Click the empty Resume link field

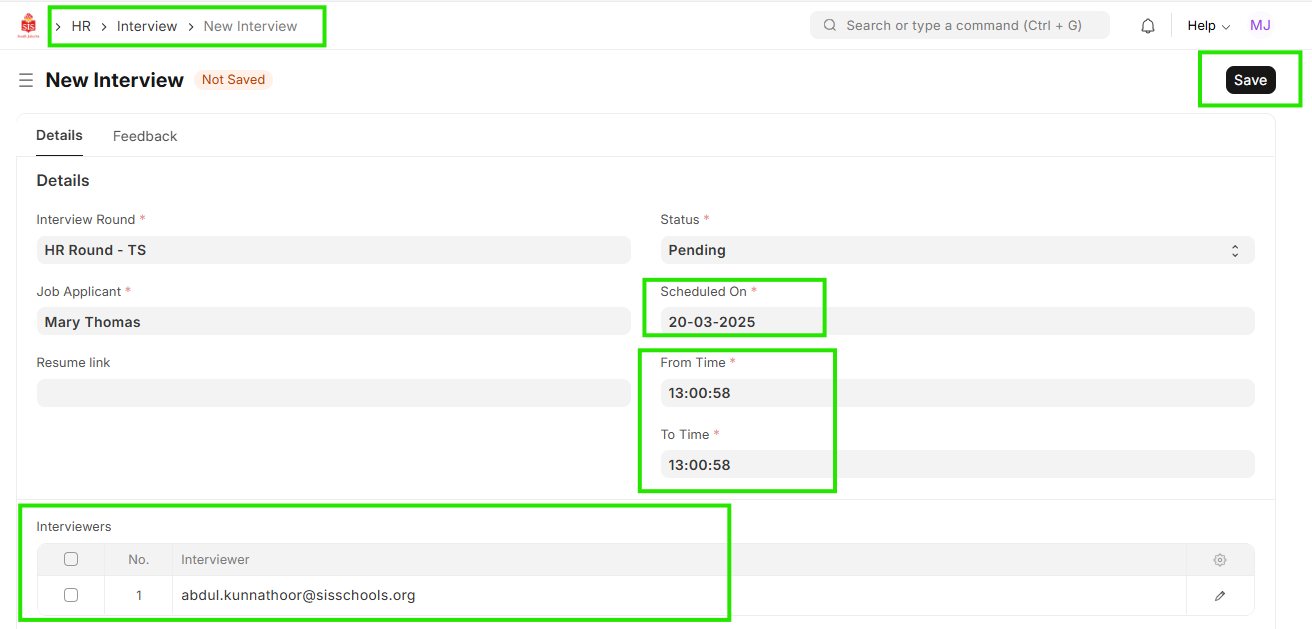[333, 393]
